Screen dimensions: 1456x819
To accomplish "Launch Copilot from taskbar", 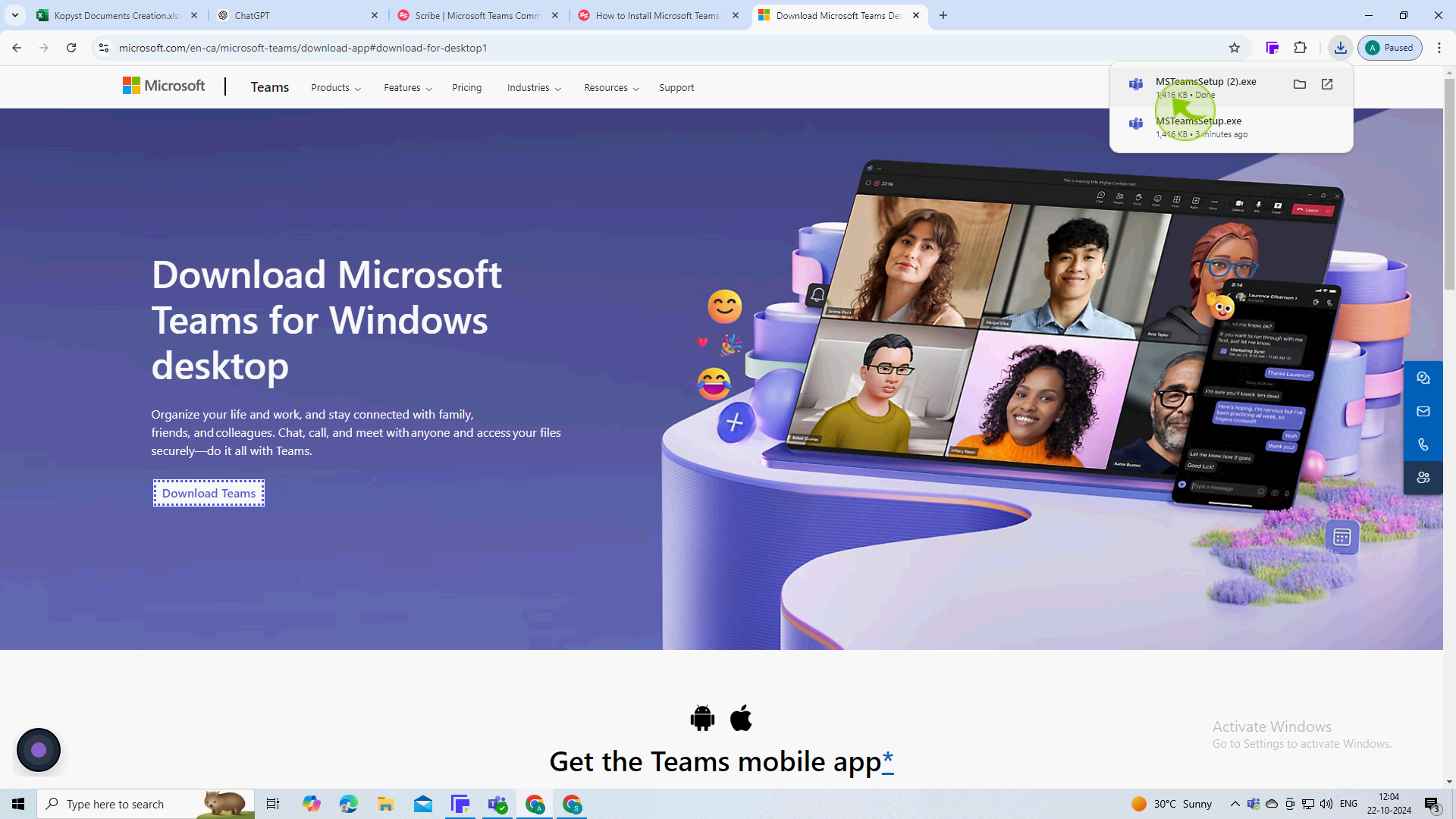I will click(311, 804).
